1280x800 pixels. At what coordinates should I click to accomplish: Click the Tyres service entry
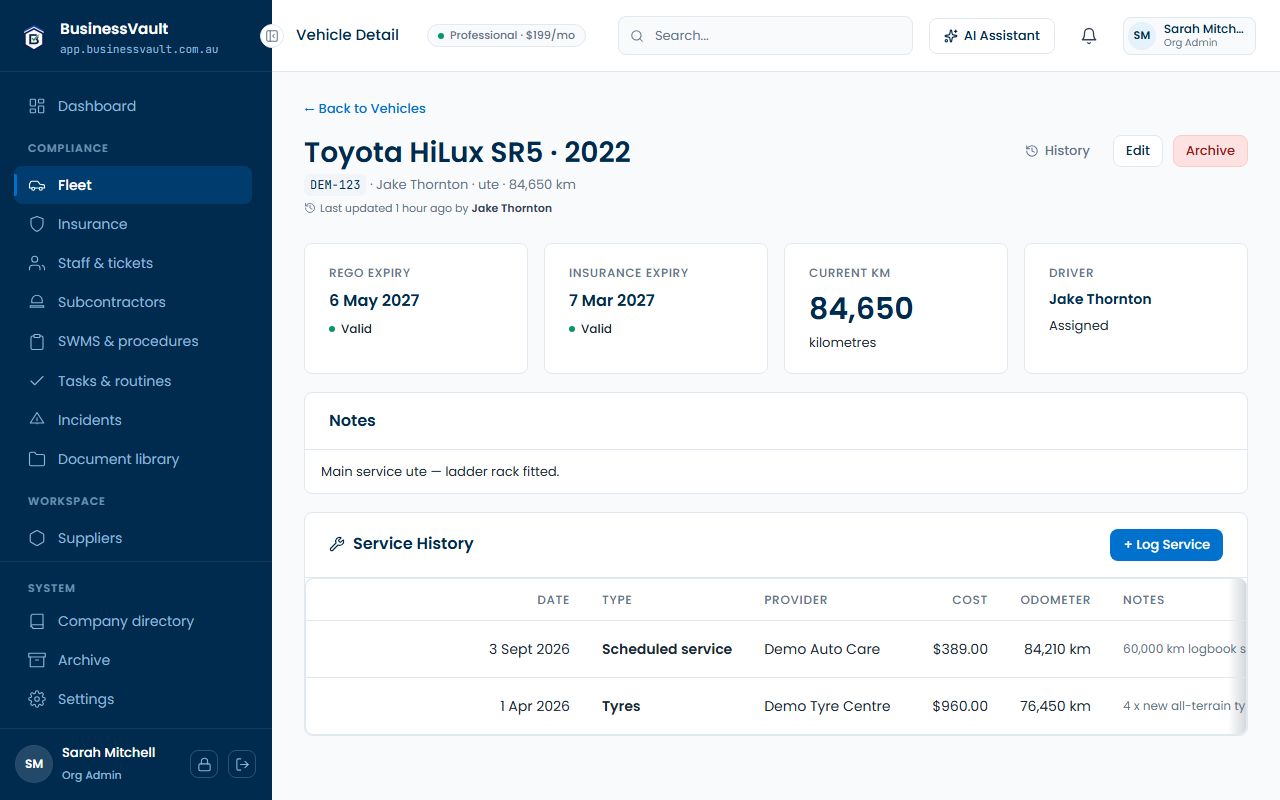point(621,706)
